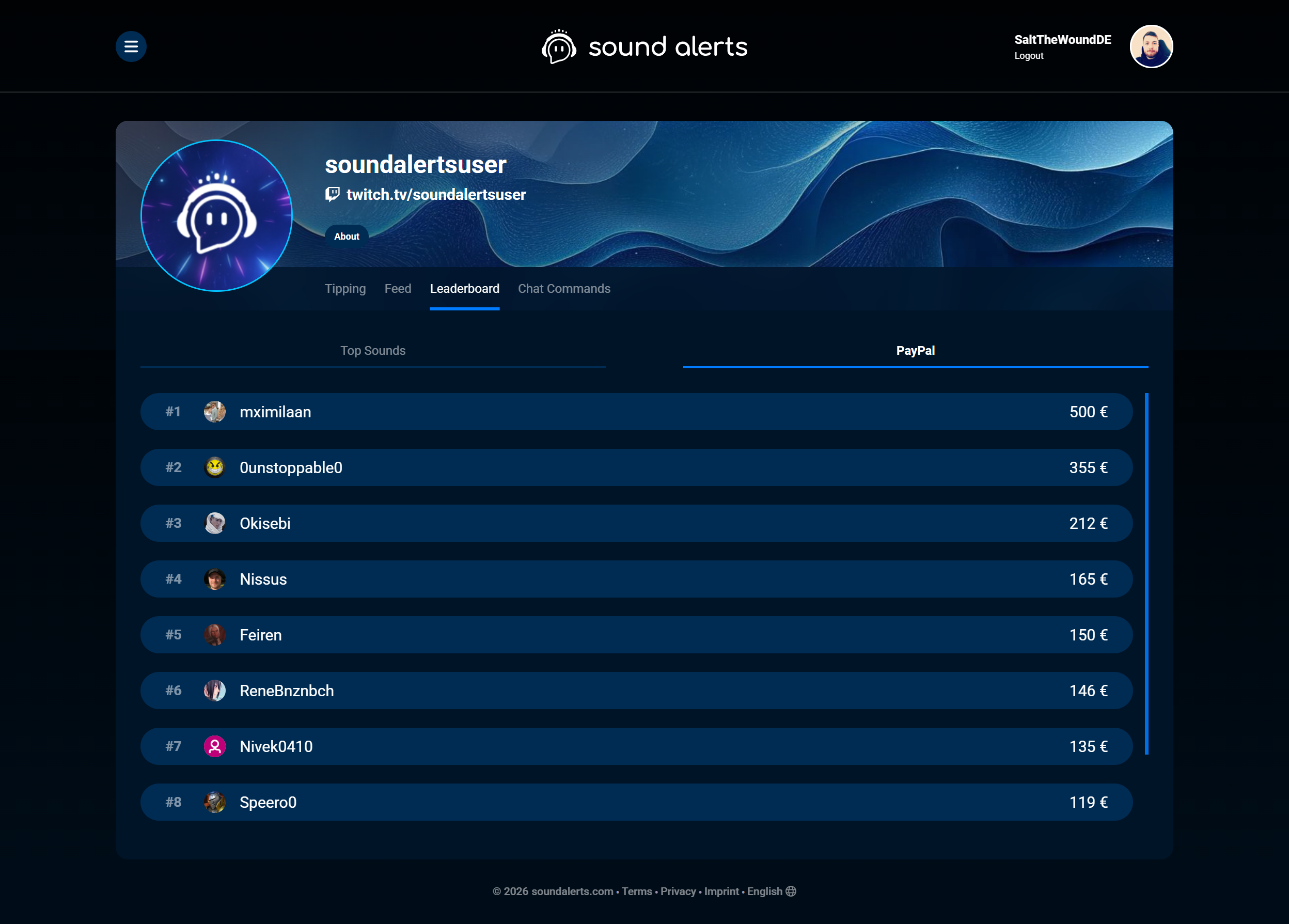This screenshot has width=1289, height=924.
Task: Click the leaderboard vertical scrollbar
Action: [x=1146, y=573]
